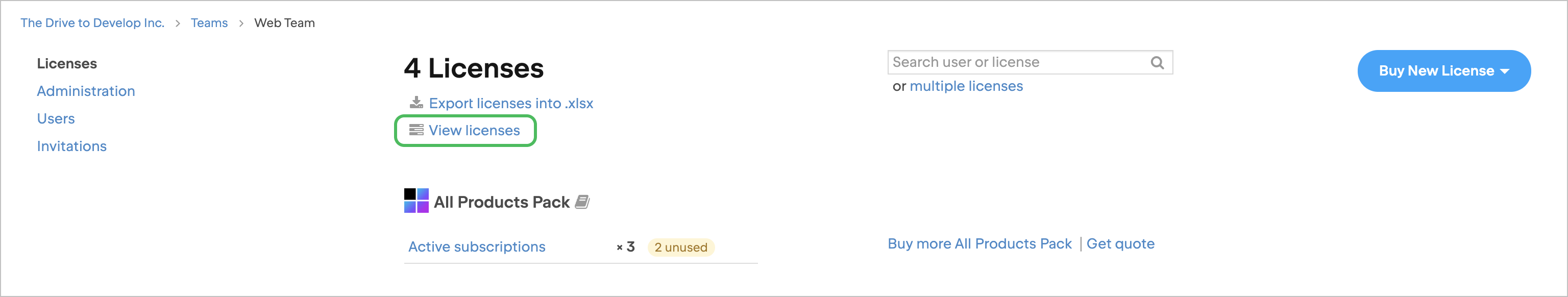This screenshot has height=297, width=1568.
Task: Open the Invitations section
Action: [x=72, y=146]
